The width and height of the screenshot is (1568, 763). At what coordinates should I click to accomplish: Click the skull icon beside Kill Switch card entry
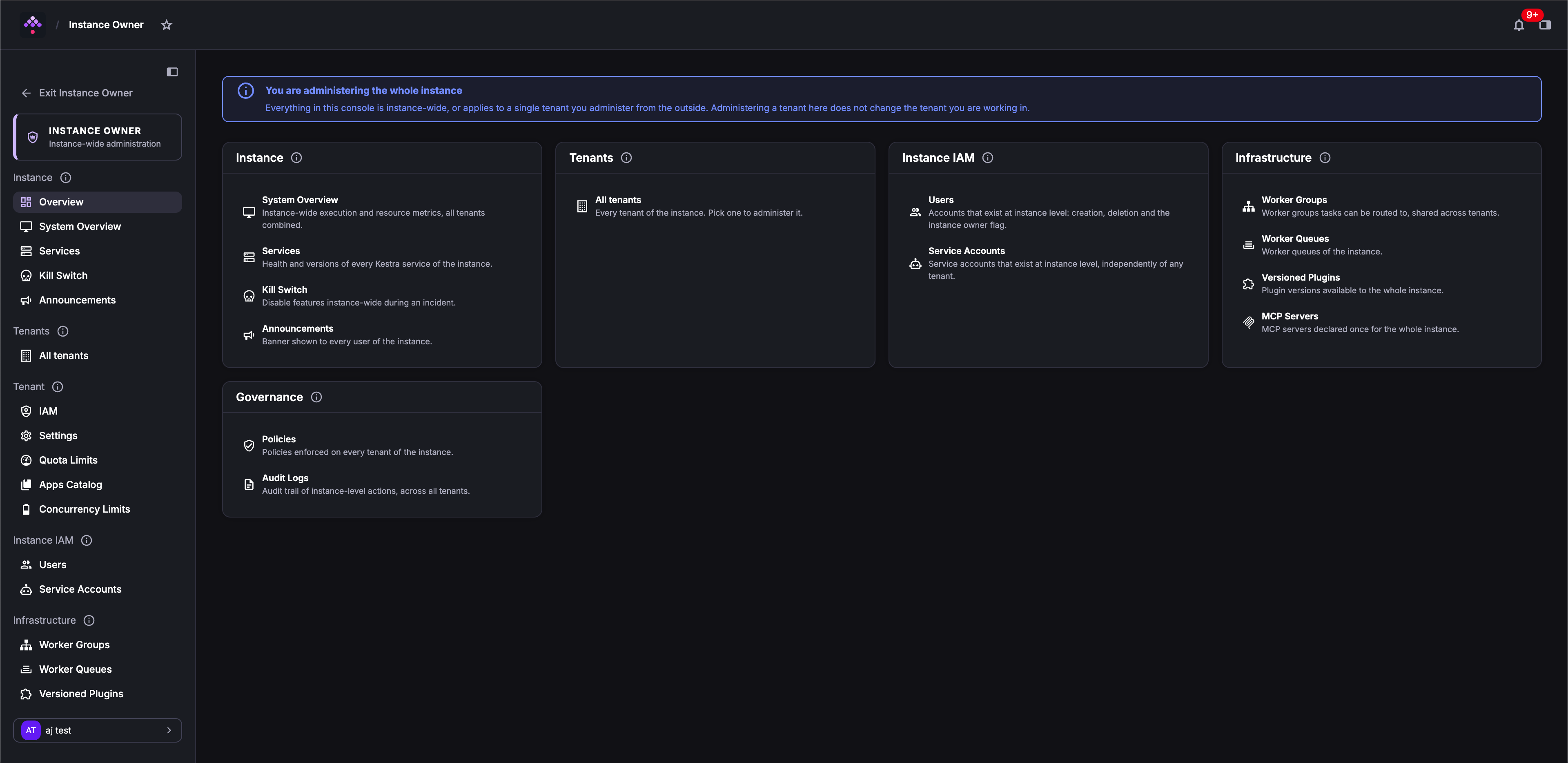point(249,296)
